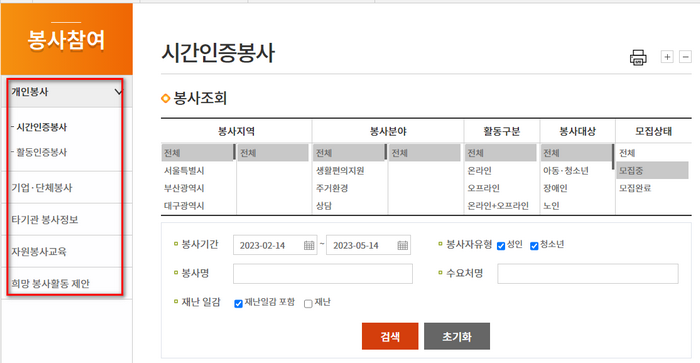Select 서울특별시 in region list
Screen dimensions: 700x363
(x=184, y=171)
